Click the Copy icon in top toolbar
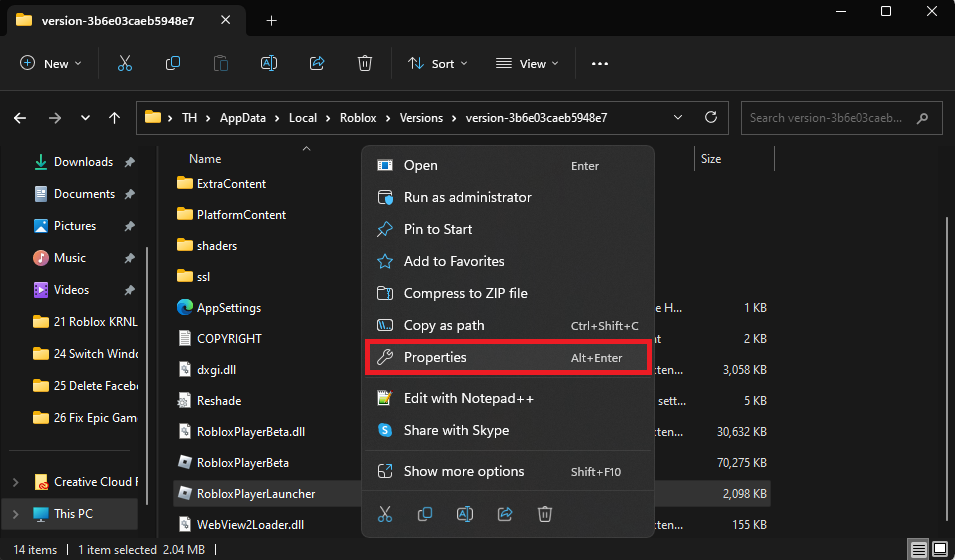 [x=173, y=63]
